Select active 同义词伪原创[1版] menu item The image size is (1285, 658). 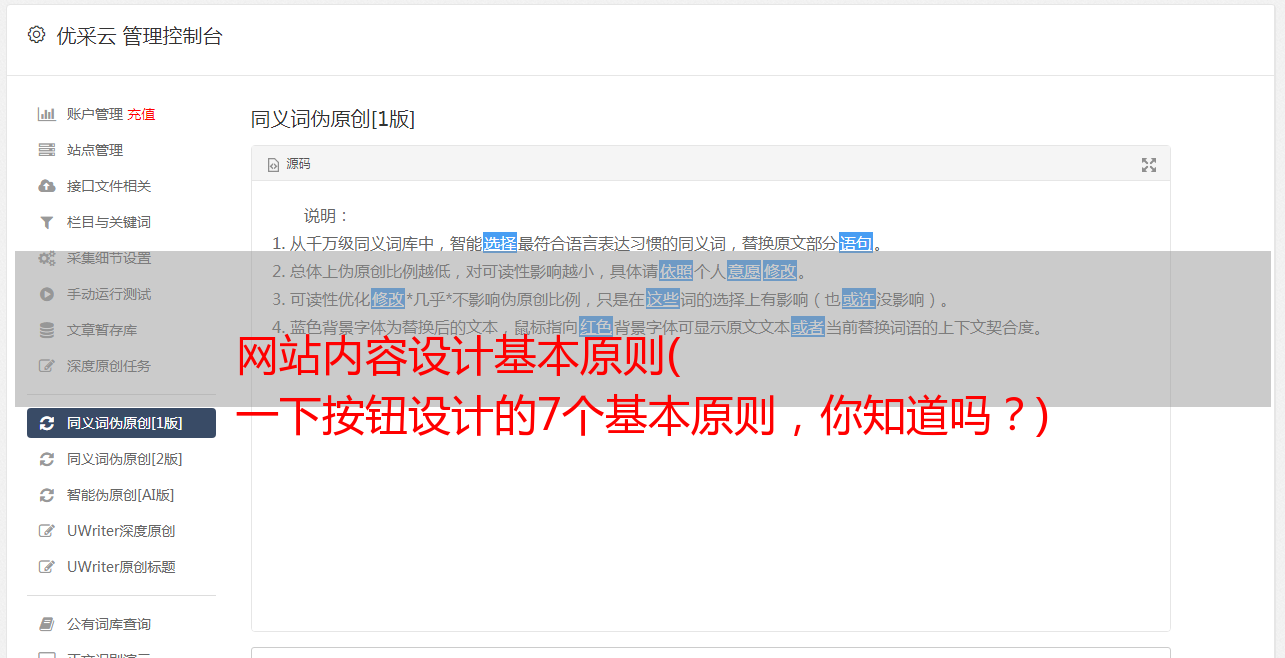[121, 423]
